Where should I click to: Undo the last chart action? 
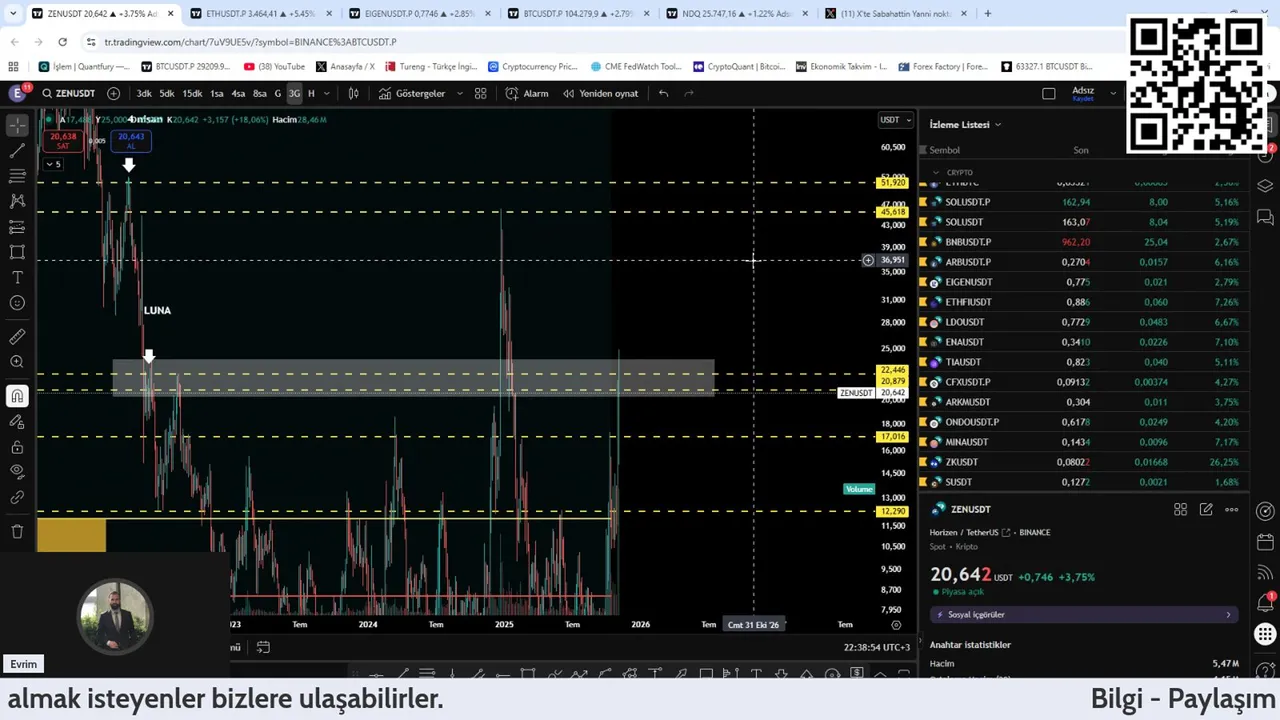(663, 93)
